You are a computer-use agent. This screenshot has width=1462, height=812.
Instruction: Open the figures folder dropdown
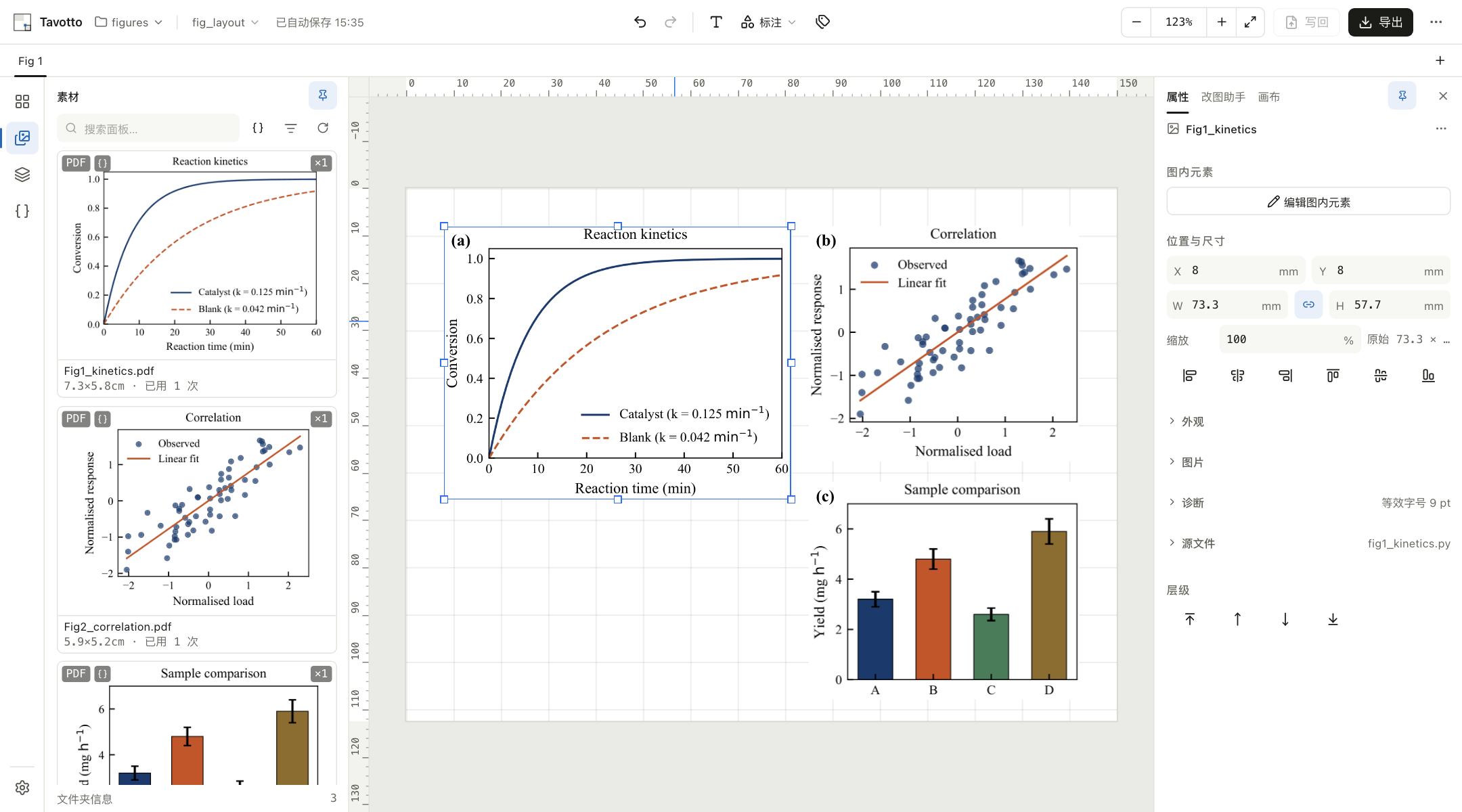129,22
